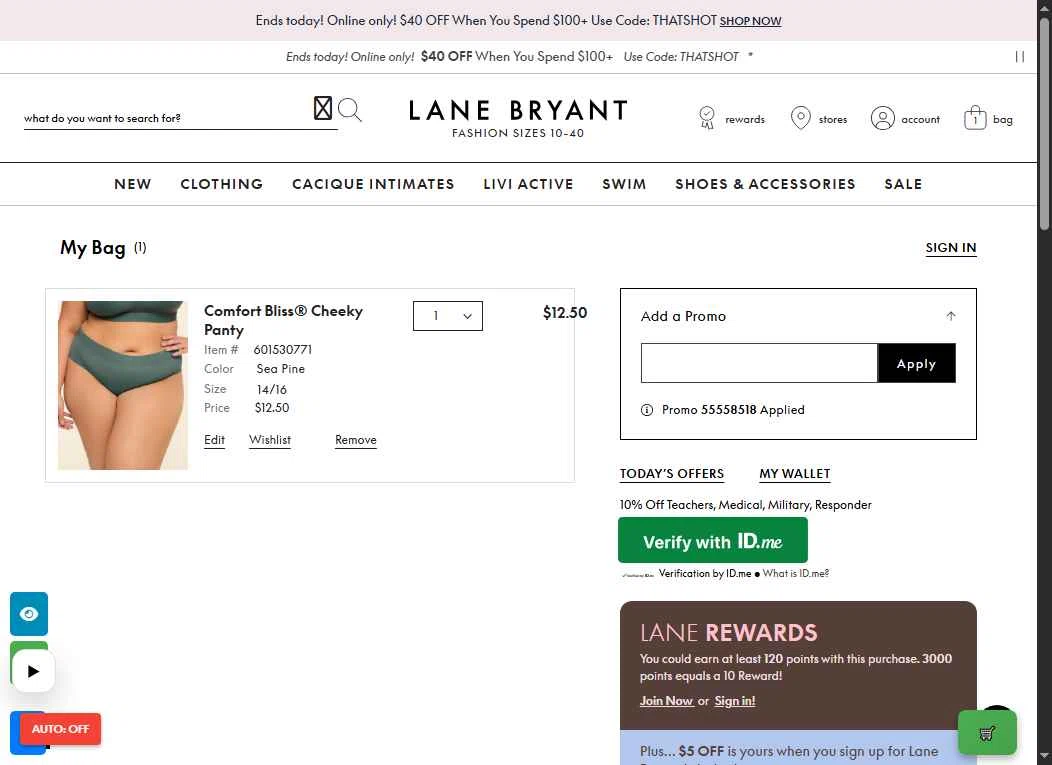1052x765 pixels.
Task: Click the SHOP NOW link in banner
Action: tap(750, 21)
